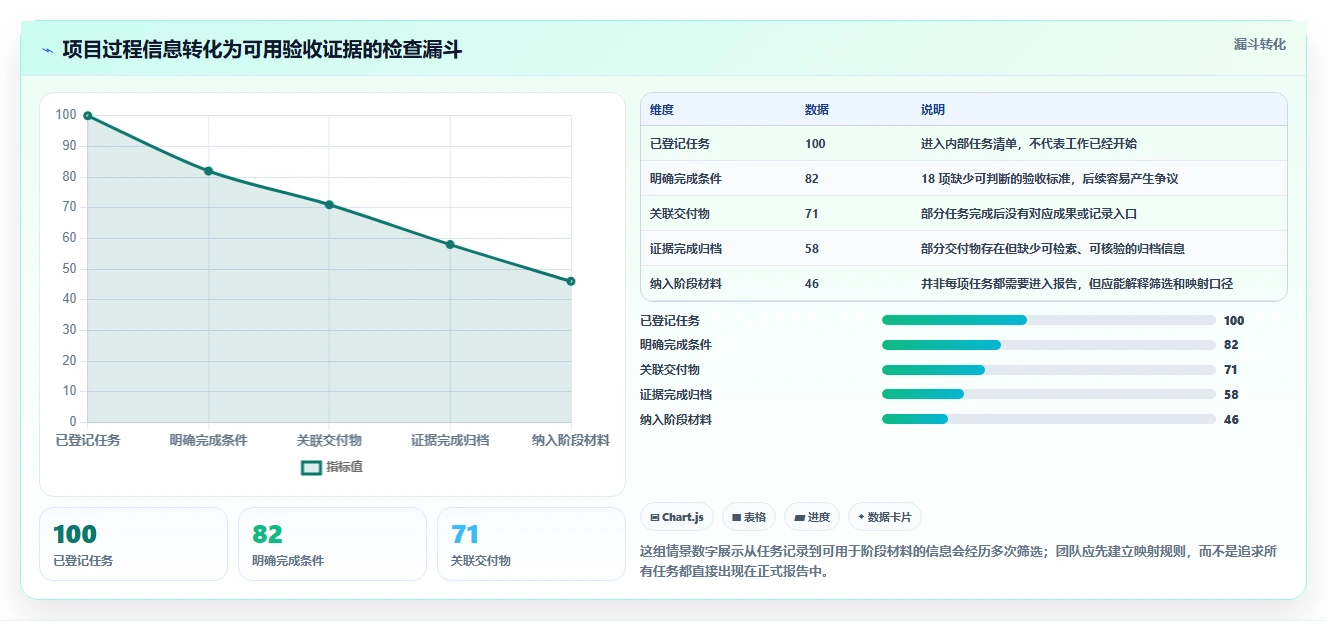Click the 明确完成条件 progress bar

1049,345
